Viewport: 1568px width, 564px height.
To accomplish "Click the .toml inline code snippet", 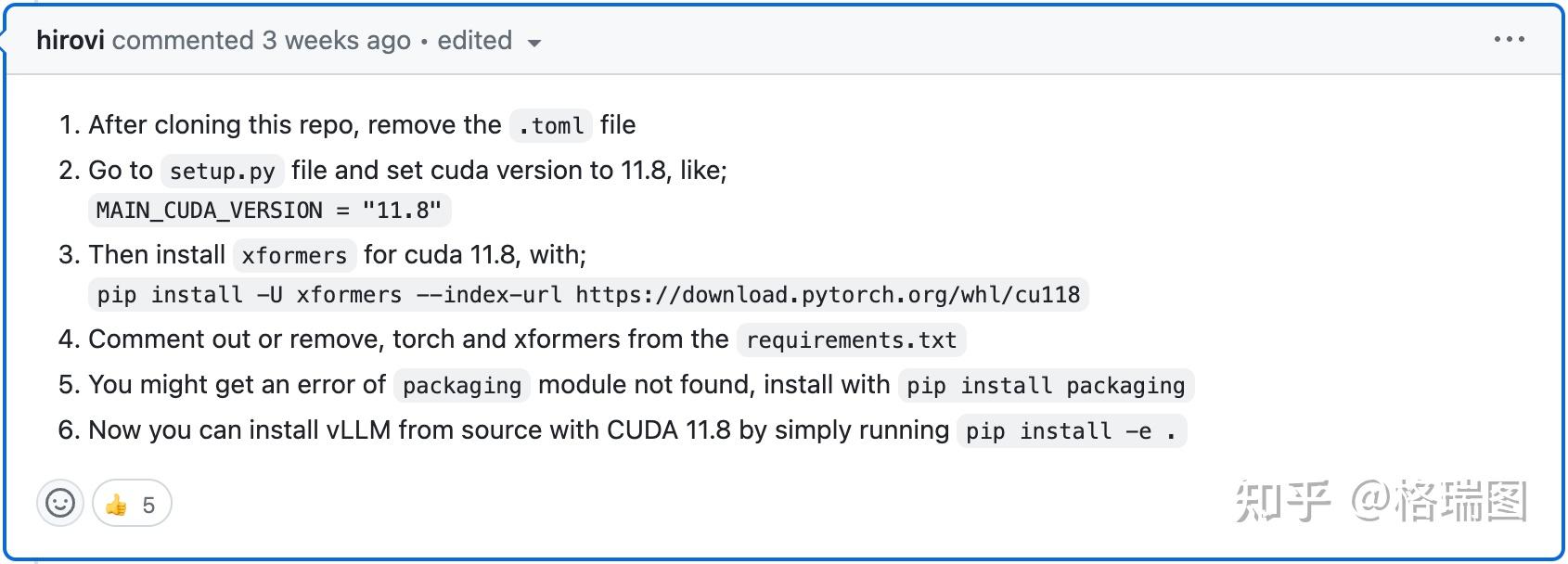I will point(550,126).
